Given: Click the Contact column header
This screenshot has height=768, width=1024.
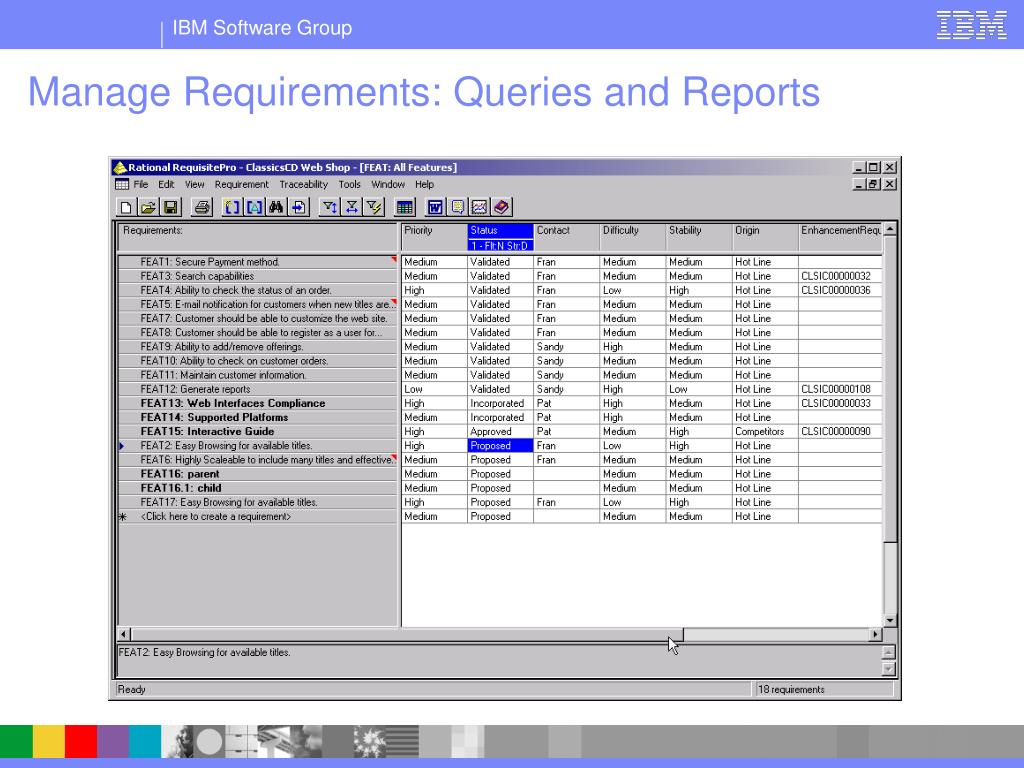Looking at the screenshot, I should pos(566,238).
